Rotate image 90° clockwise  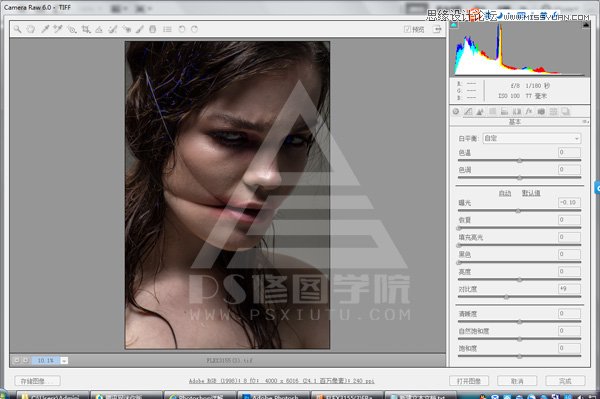[194, 29]
